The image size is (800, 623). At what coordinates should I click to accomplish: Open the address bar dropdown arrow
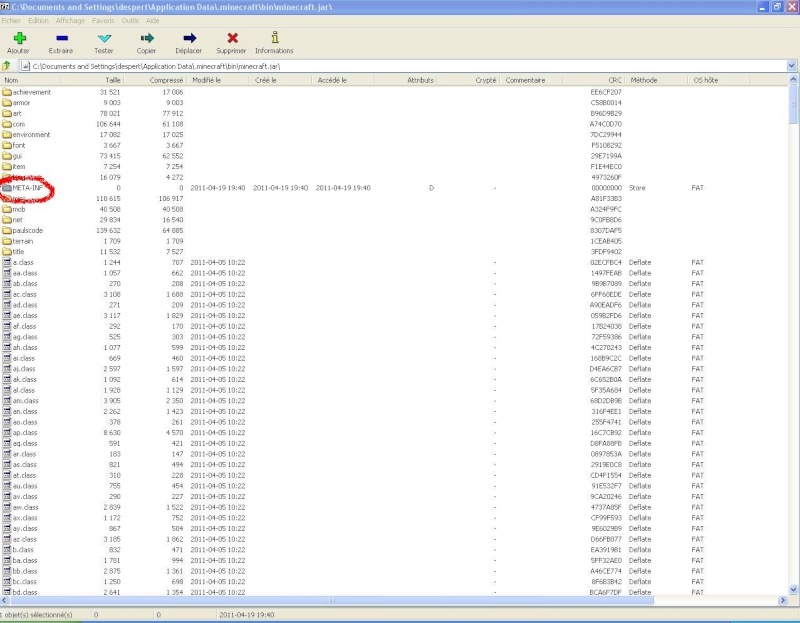pyautogui.click(x=791, y=66)
